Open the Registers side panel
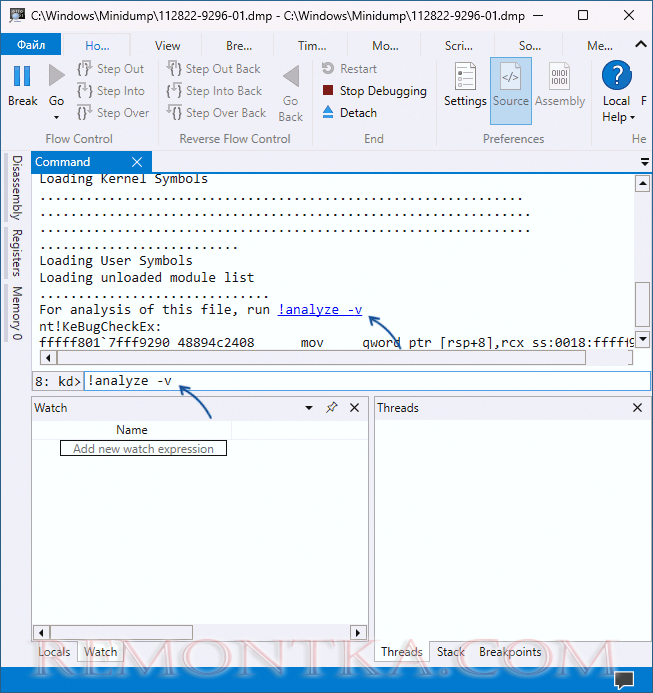 [17, 253]
